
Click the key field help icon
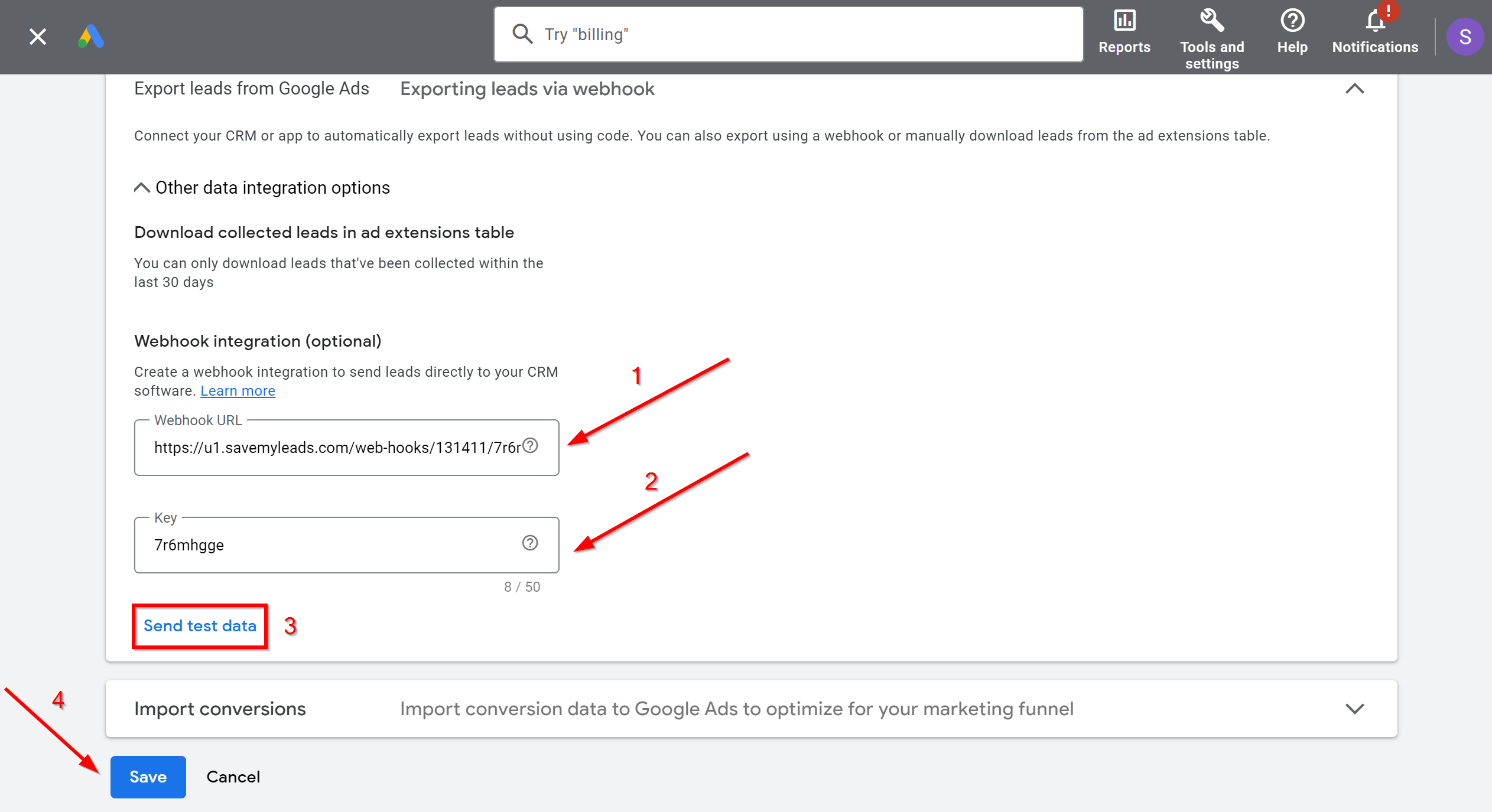(529, 544)
